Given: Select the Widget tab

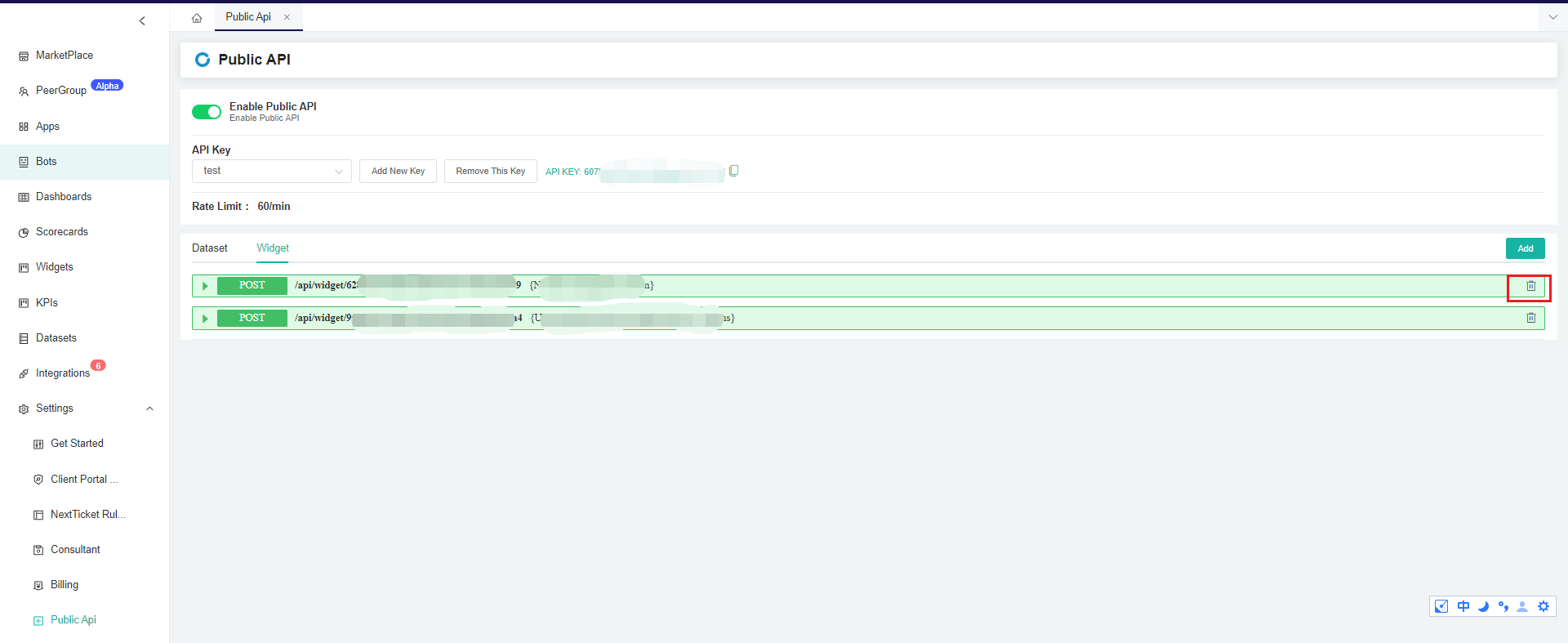Looking at the screenshot, I should point(273,248).
